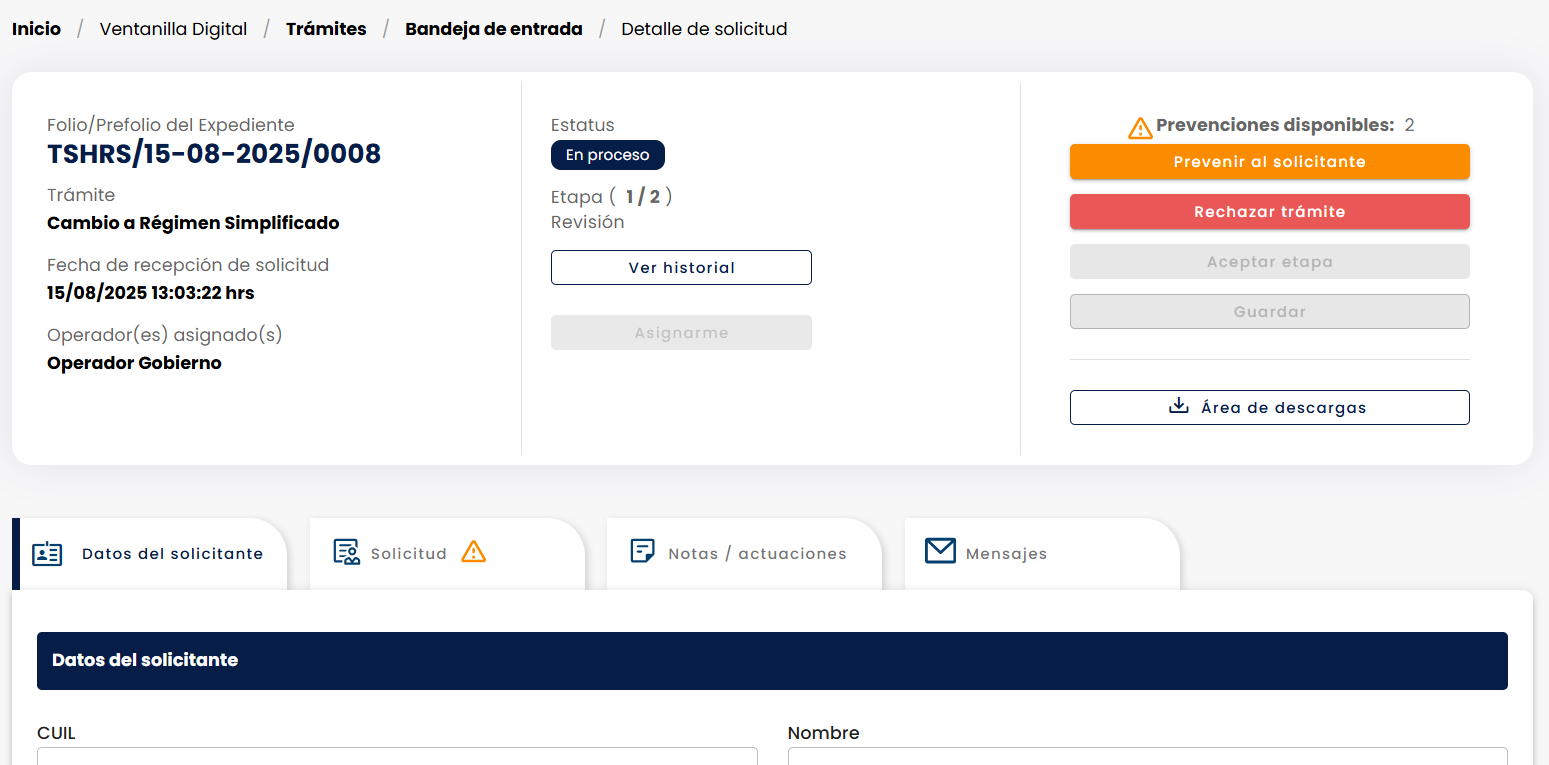Click the Prevenir al solicitante button
1549x765 pixels.
click(x=1270, y=162)
